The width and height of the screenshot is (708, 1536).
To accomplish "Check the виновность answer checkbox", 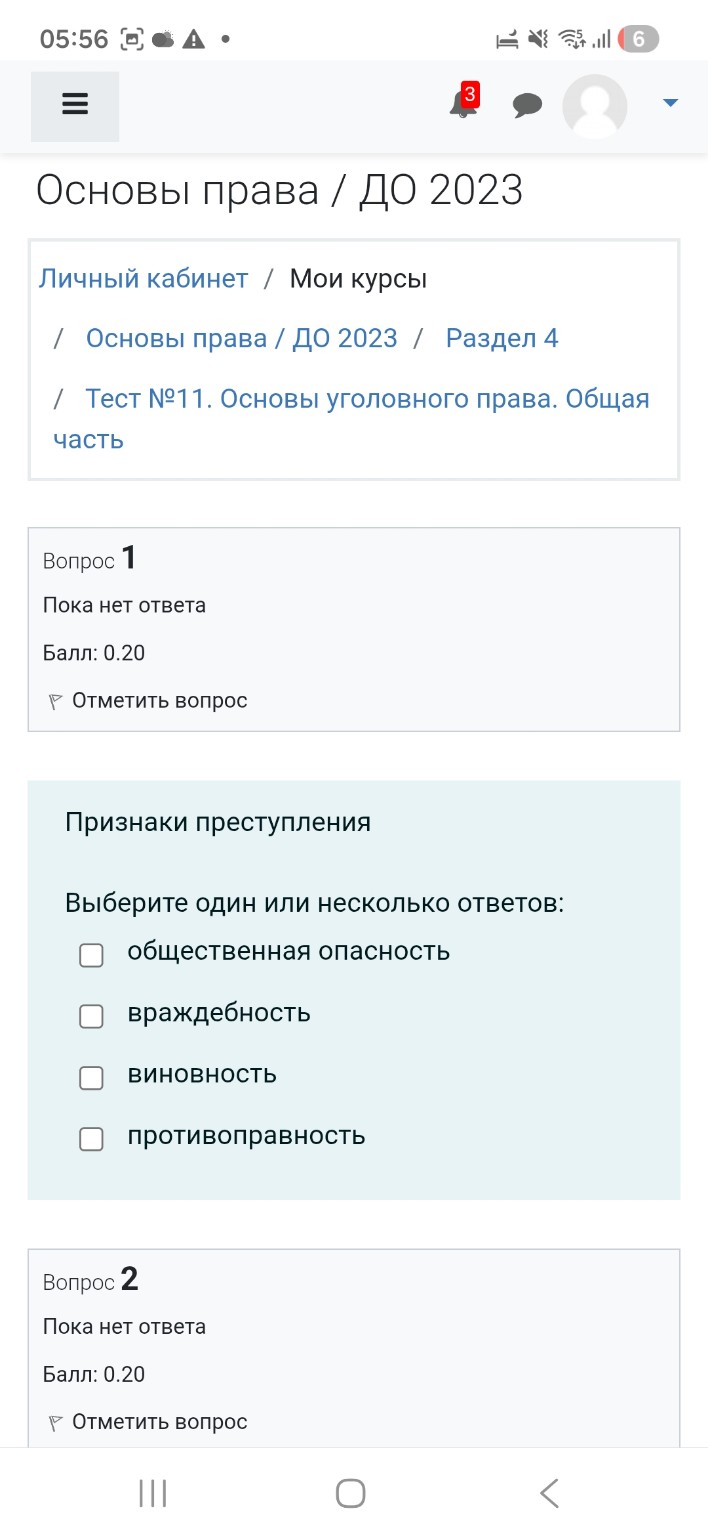I will tap(91, 1077).
